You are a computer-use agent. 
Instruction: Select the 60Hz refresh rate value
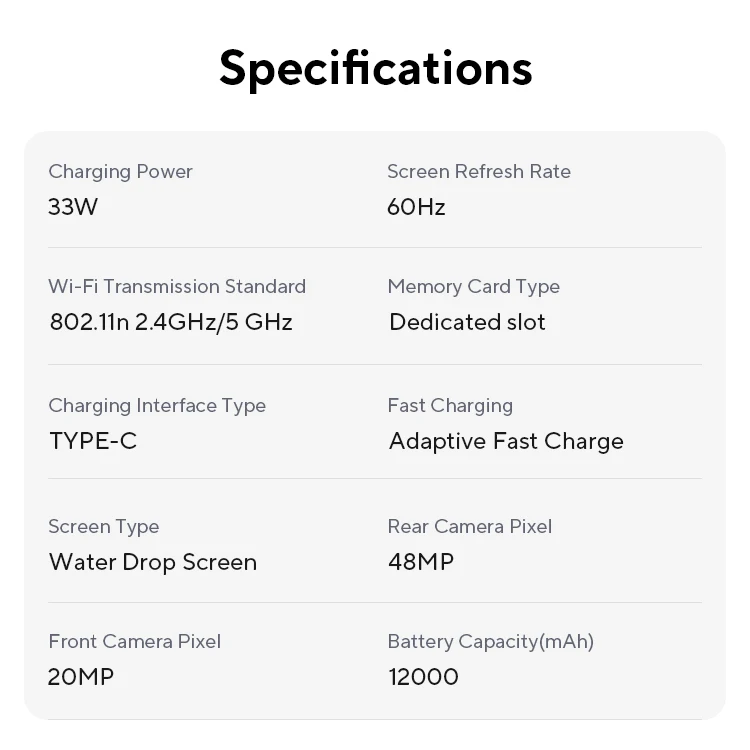tap(416, 208)
